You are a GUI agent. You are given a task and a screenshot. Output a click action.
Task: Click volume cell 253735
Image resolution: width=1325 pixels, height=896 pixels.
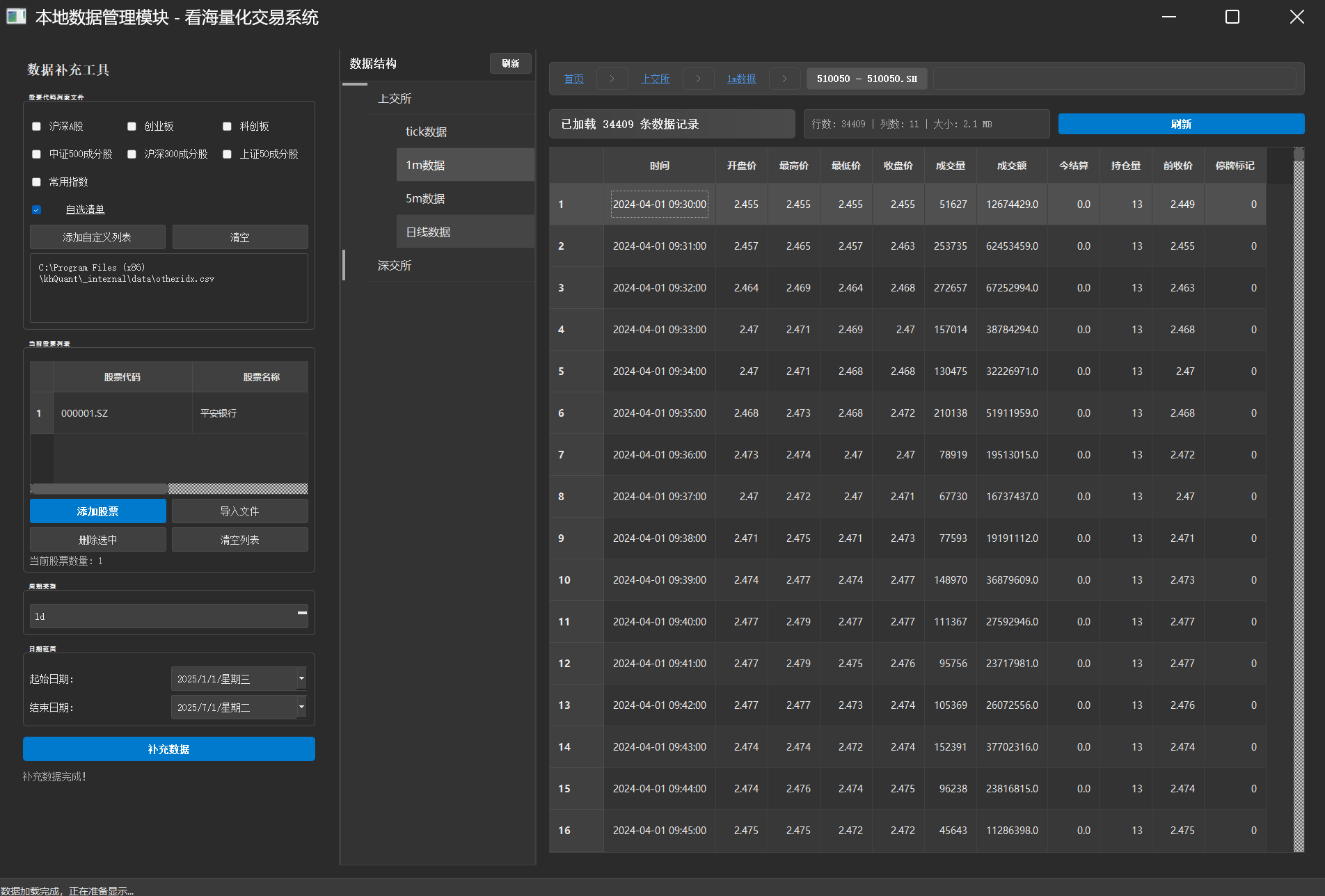coord(951,246)
